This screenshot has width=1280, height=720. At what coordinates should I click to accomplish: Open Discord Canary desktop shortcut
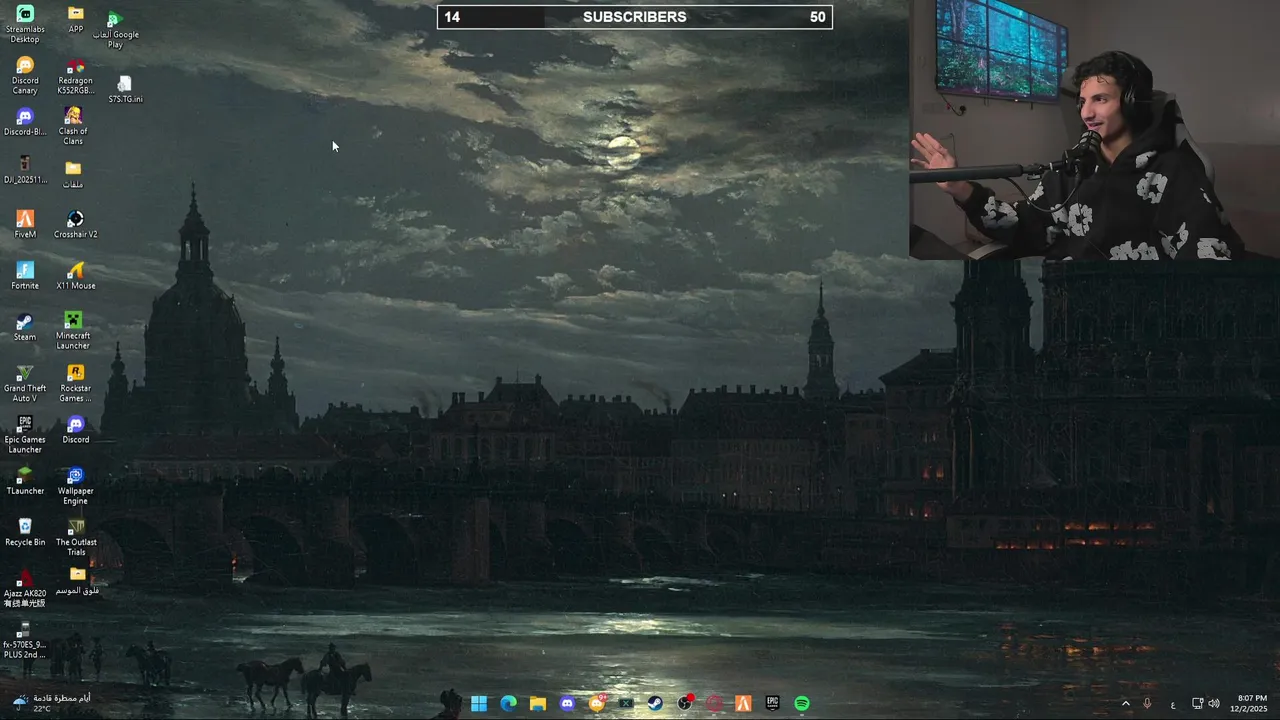point(25,75)
